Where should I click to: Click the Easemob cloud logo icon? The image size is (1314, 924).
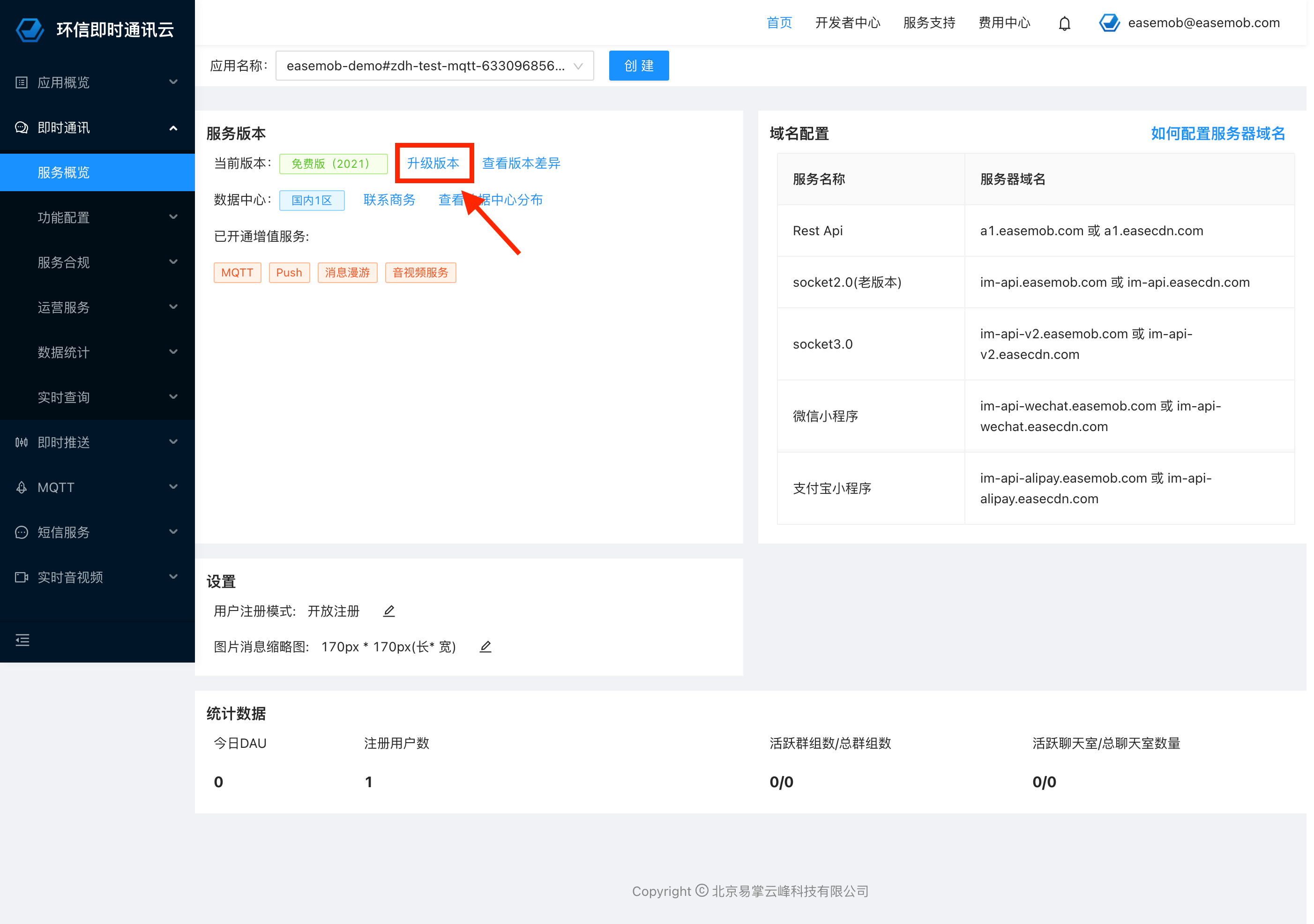coord(30,30)
